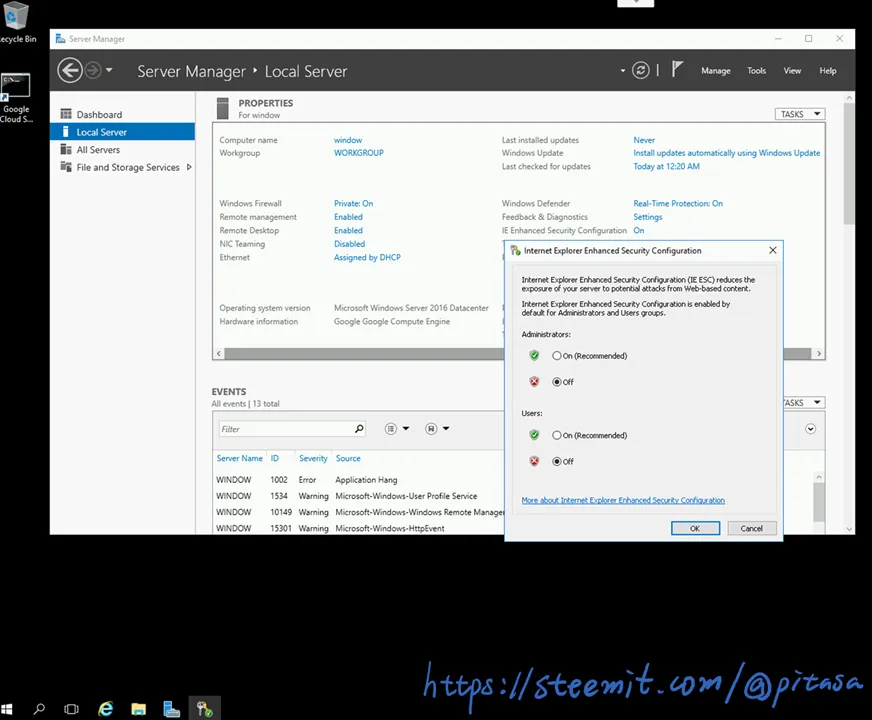Click 'Today at 12:20 AM' update check link
The width and height of the screenshot is (872, 720).
click(666, 166)
